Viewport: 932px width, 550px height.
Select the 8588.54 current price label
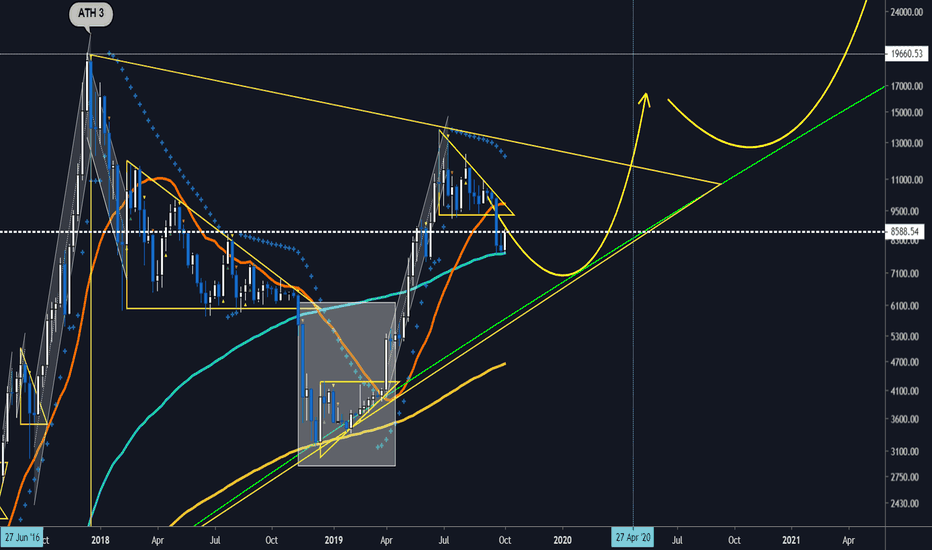(x=905, y=231)
